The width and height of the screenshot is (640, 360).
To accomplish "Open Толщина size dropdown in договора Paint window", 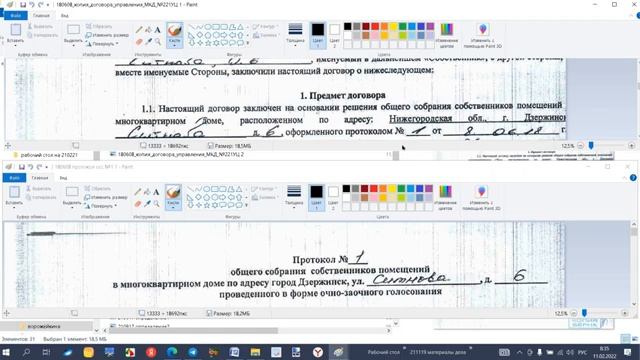I will point(295,35).
